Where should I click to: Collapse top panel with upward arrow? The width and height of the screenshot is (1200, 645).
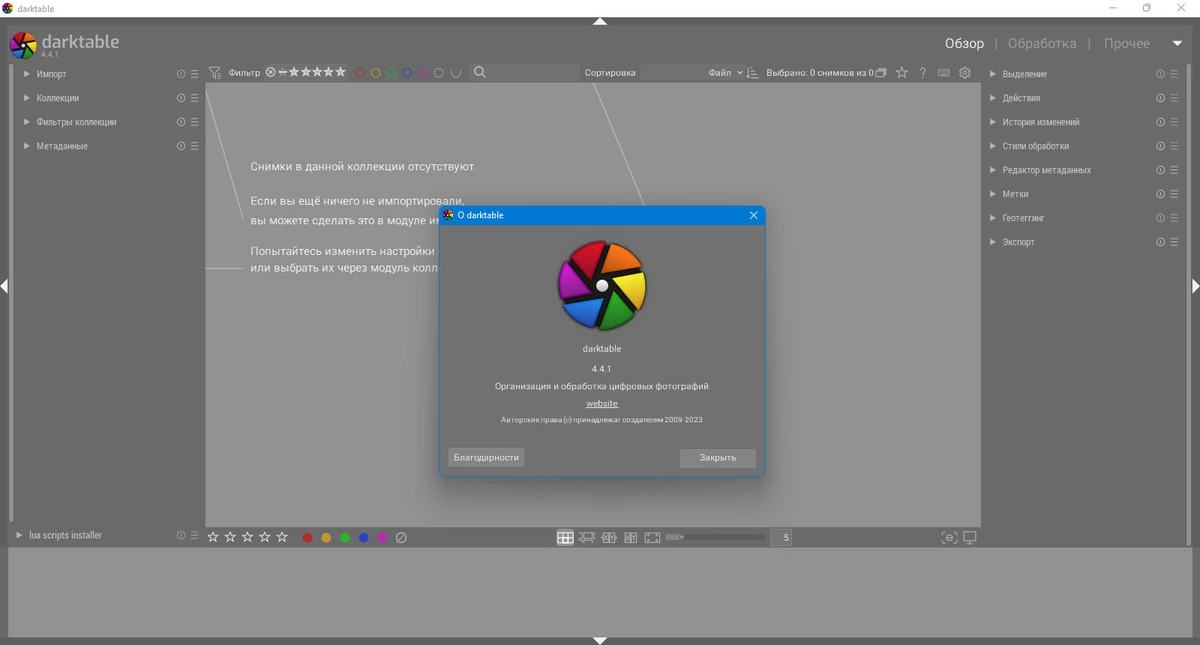(600, 21)
